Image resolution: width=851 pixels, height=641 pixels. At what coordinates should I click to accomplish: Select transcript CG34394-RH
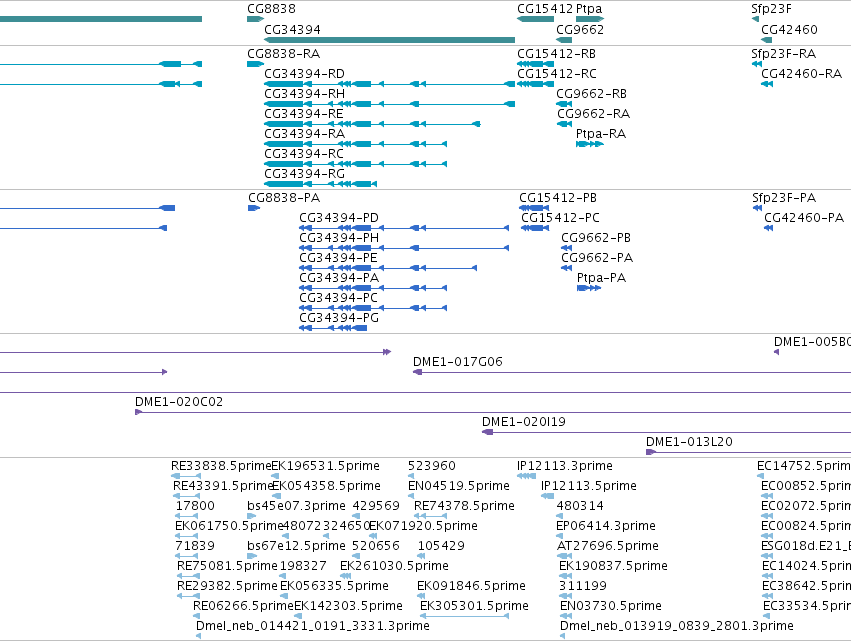(x=304, y=93)
